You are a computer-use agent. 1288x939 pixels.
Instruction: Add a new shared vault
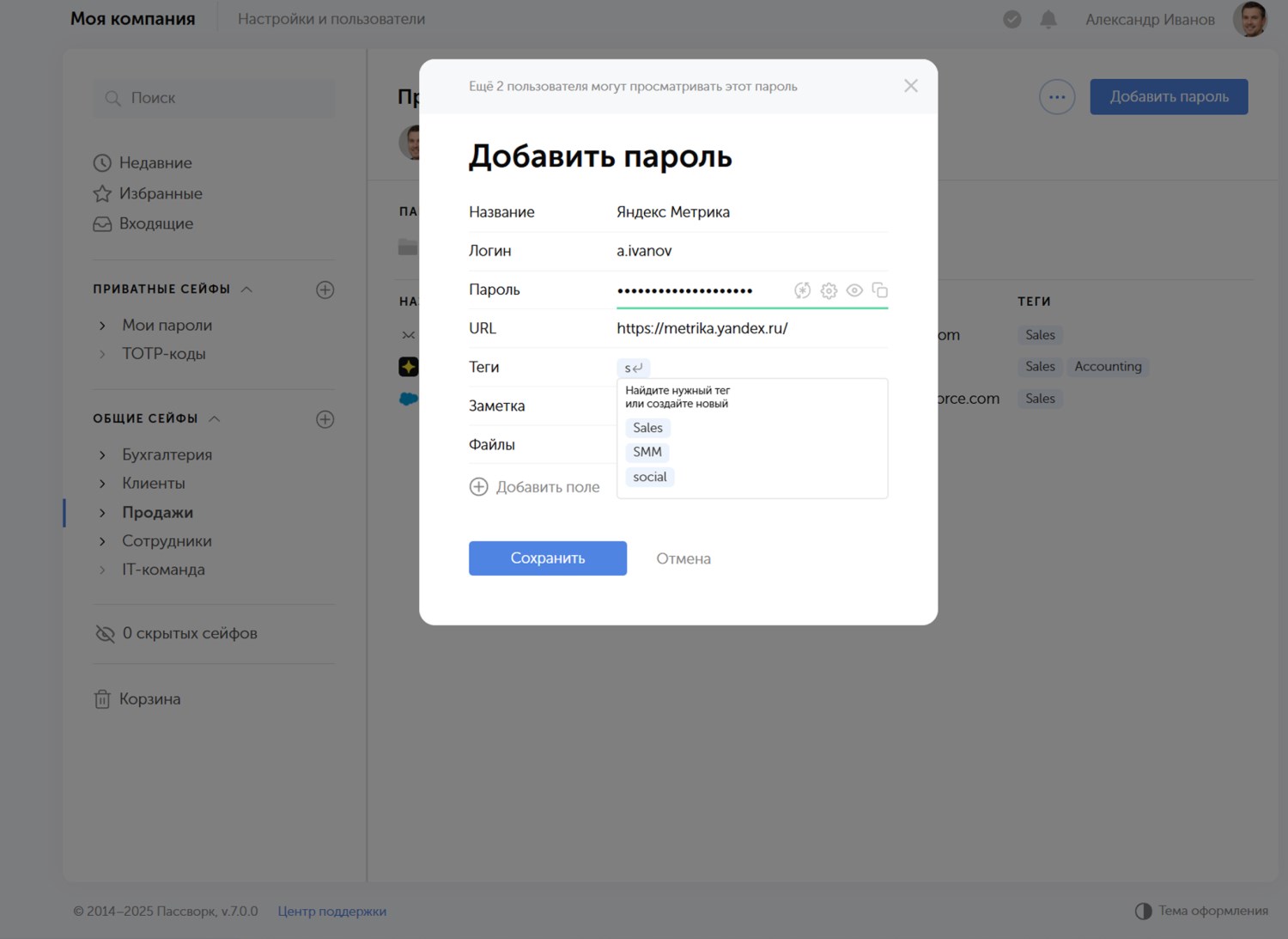325,419
